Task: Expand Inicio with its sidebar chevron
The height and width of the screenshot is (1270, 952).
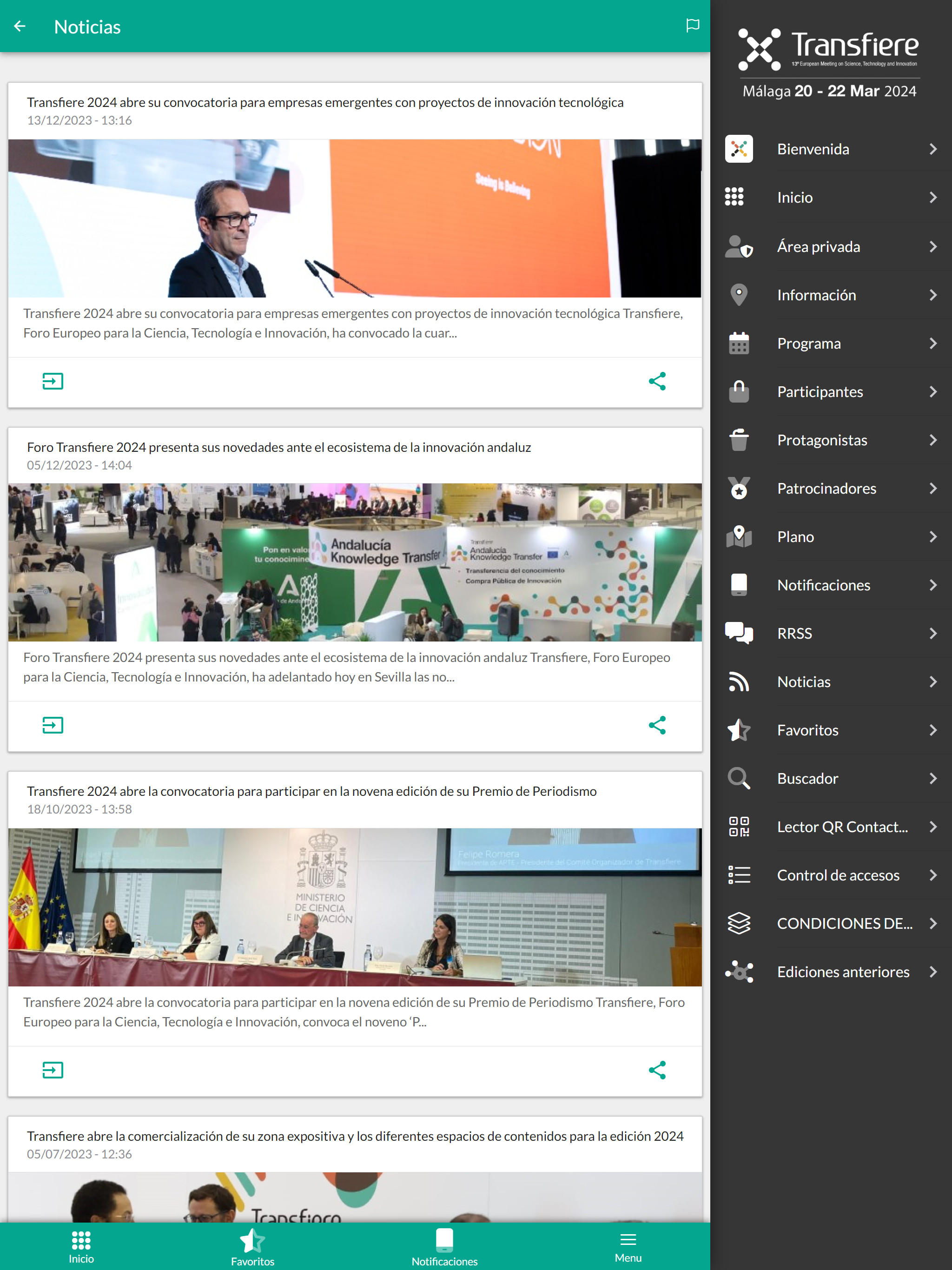Action: (933, 197)
